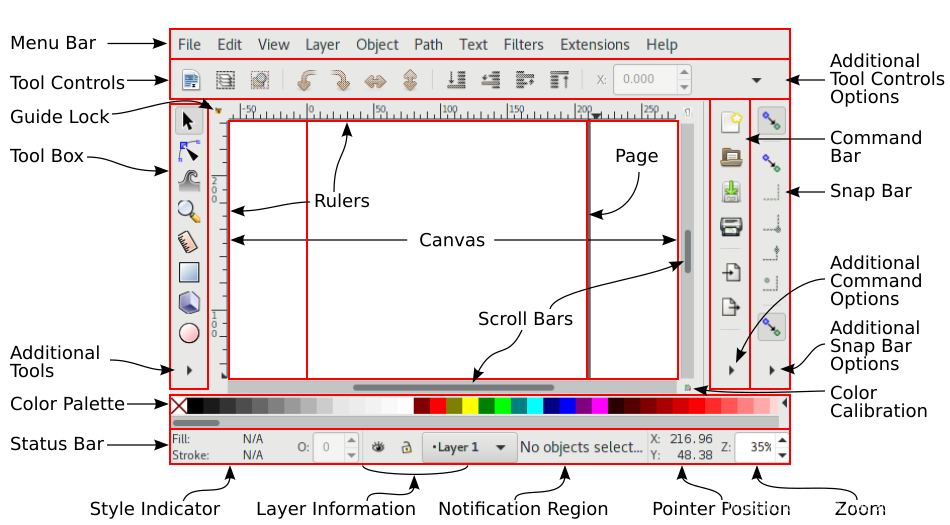Toggle current layer visibility eye icon
Viewport: 950px width, 525px height.
378,447
